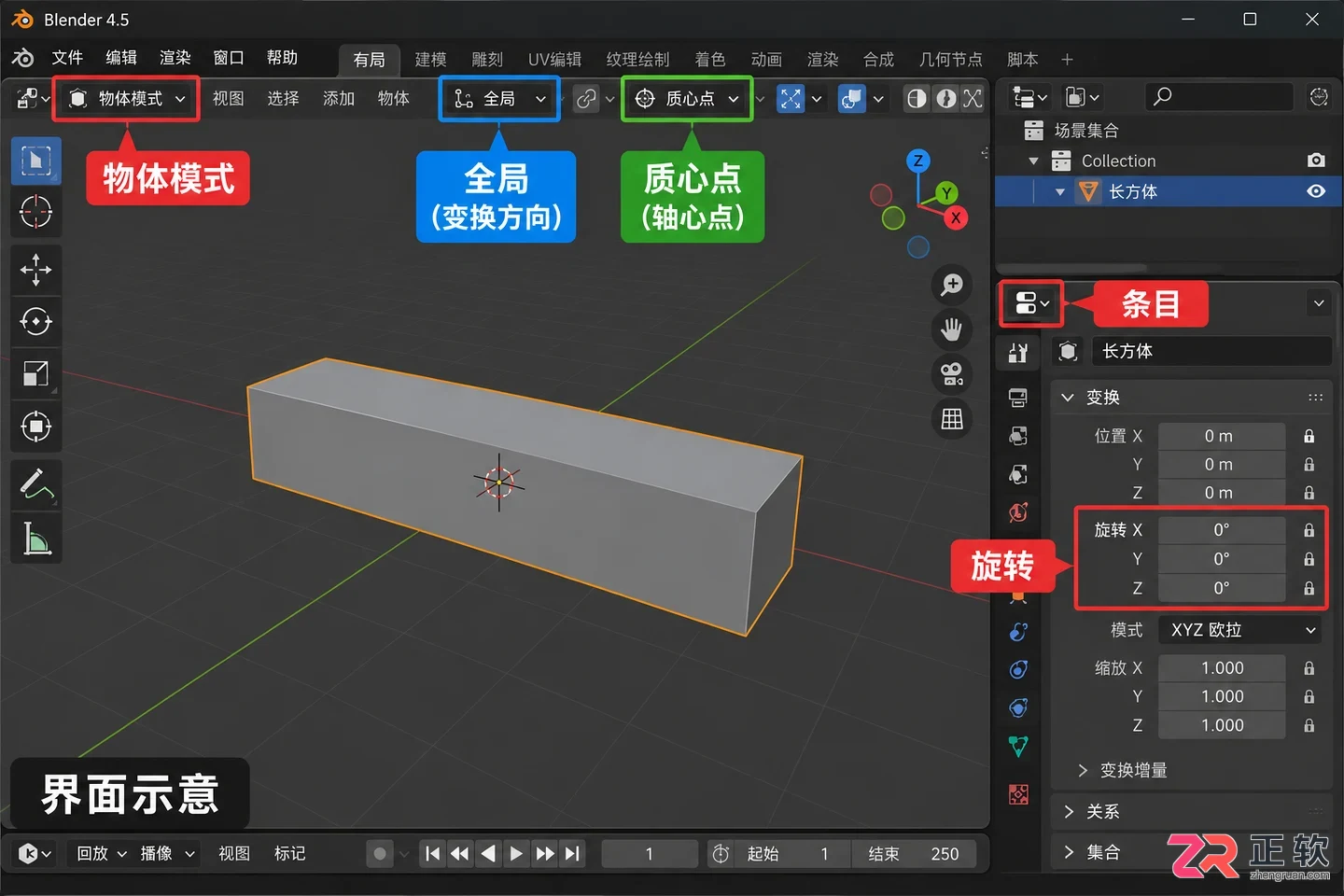Play animation forward button

click(x=516, y=853)
